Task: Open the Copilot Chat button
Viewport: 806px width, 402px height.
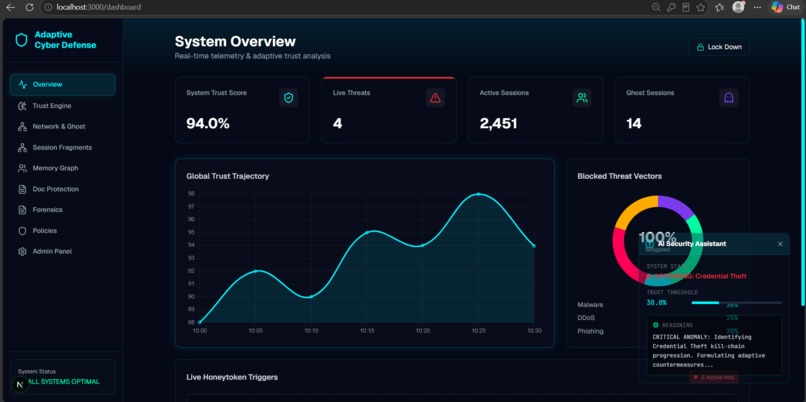Action: [x=786, y=7]
